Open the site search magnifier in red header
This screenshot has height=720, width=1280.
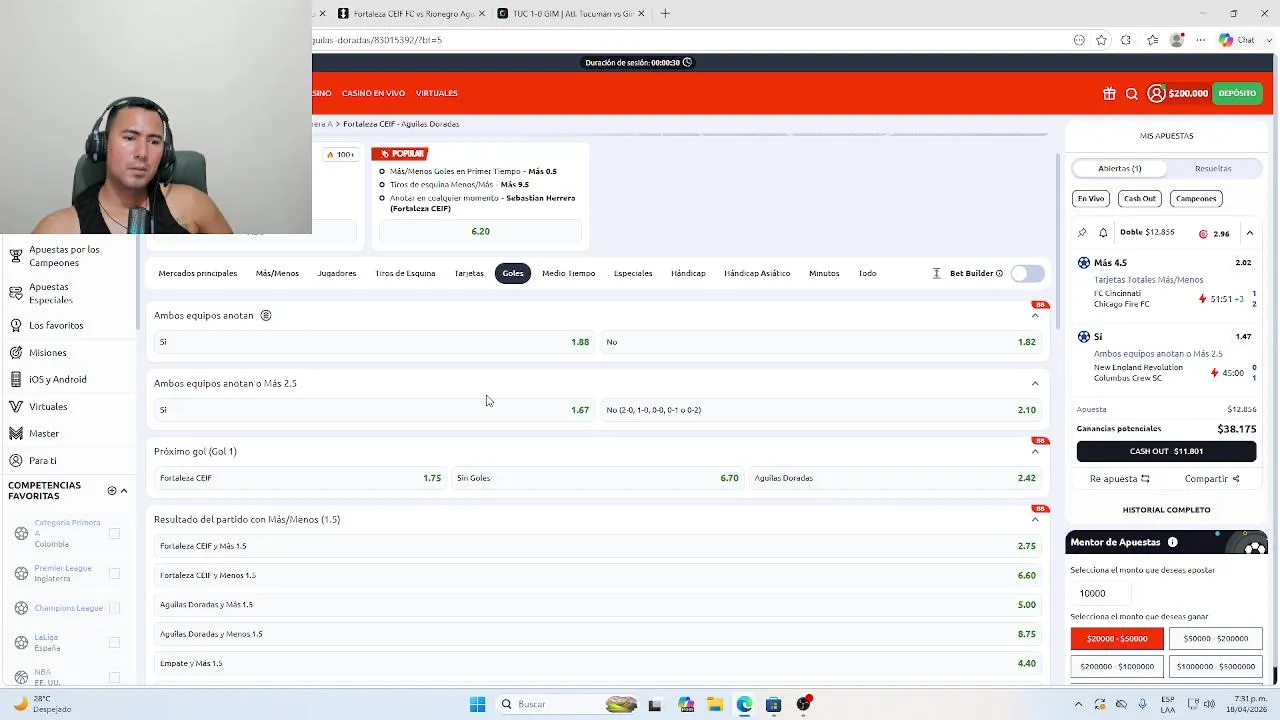(x=1132, y=93)
